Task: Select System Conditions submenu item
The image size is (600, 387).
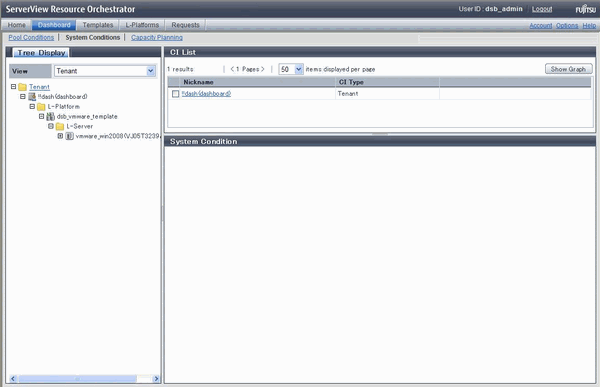Action: (93, 38)
